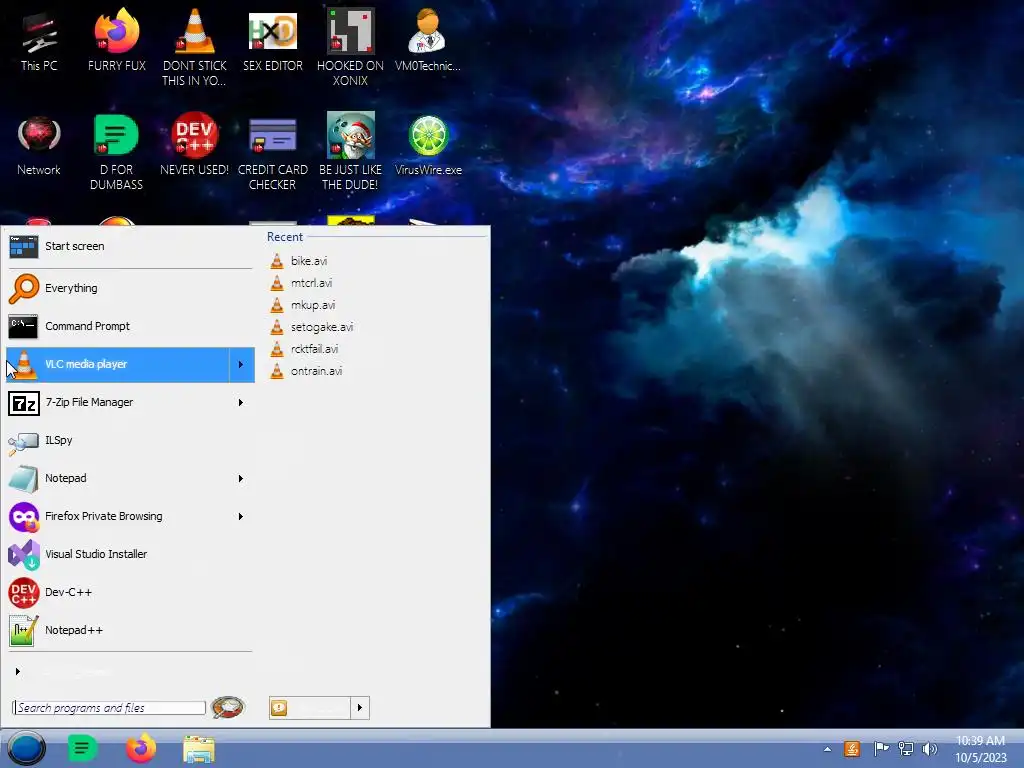Open HOOKED ON XONIX desktop shortcut

(350, 47)
